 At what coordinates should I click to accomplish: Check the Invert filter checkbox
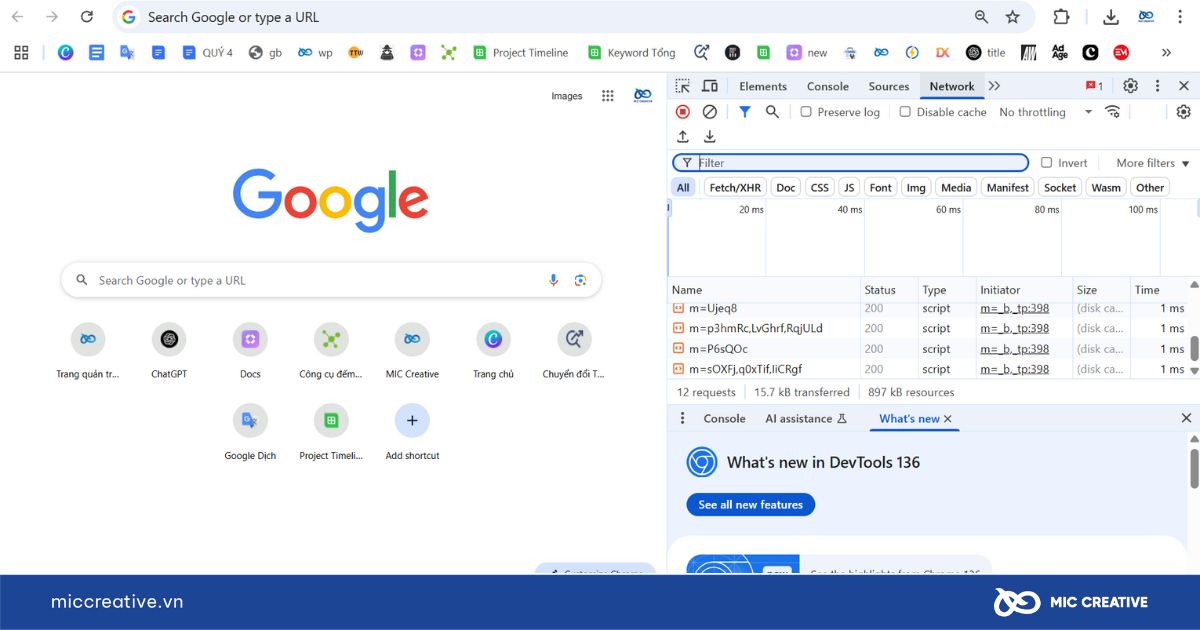1046,163
